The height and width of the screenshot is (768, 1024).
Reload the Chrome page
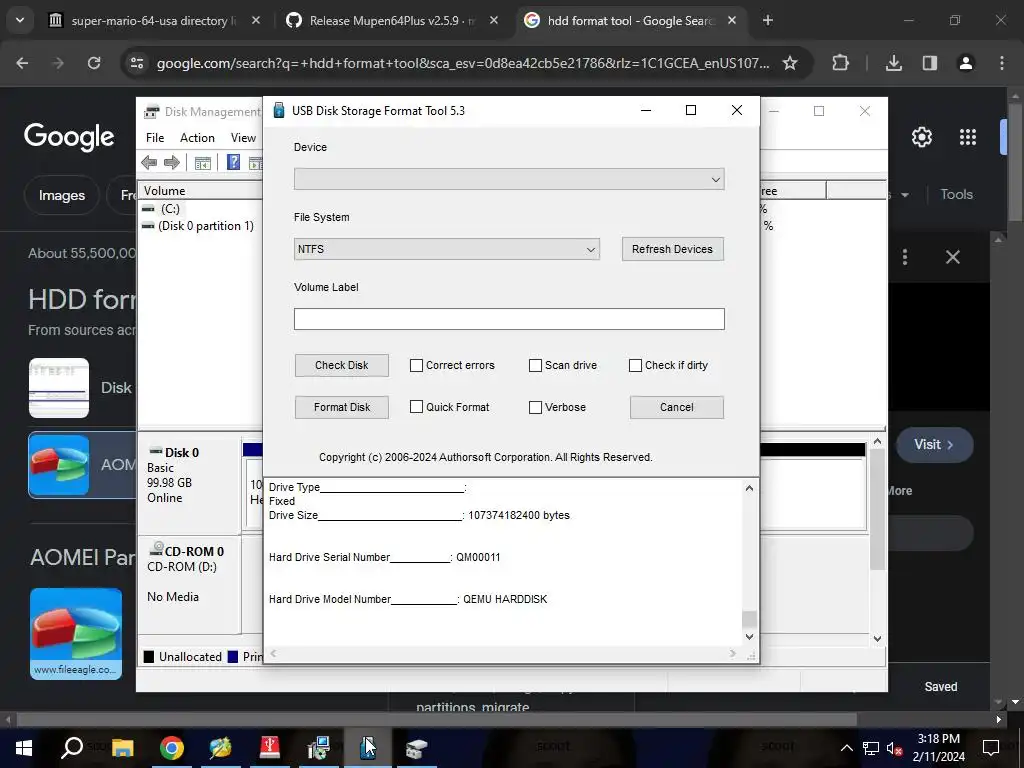[94, 63]
